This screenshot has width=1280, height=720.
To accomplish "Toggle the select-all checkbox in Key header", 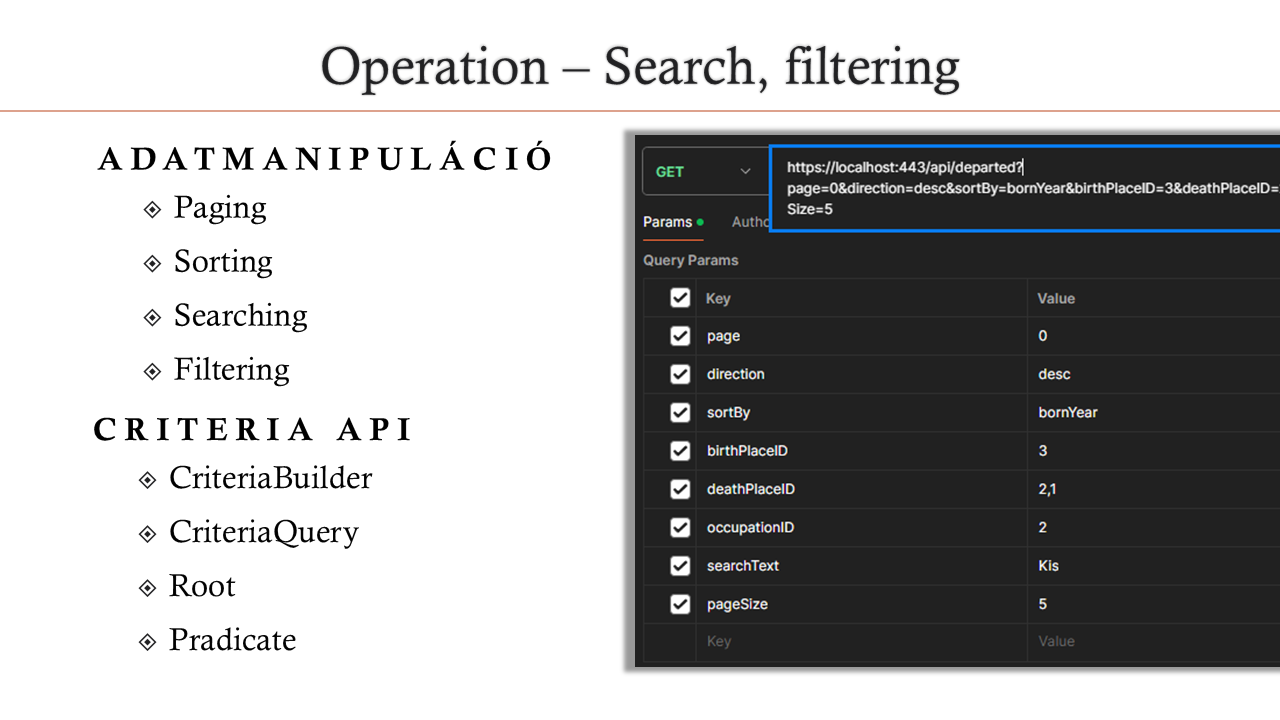I will click(x=680, y=298).
